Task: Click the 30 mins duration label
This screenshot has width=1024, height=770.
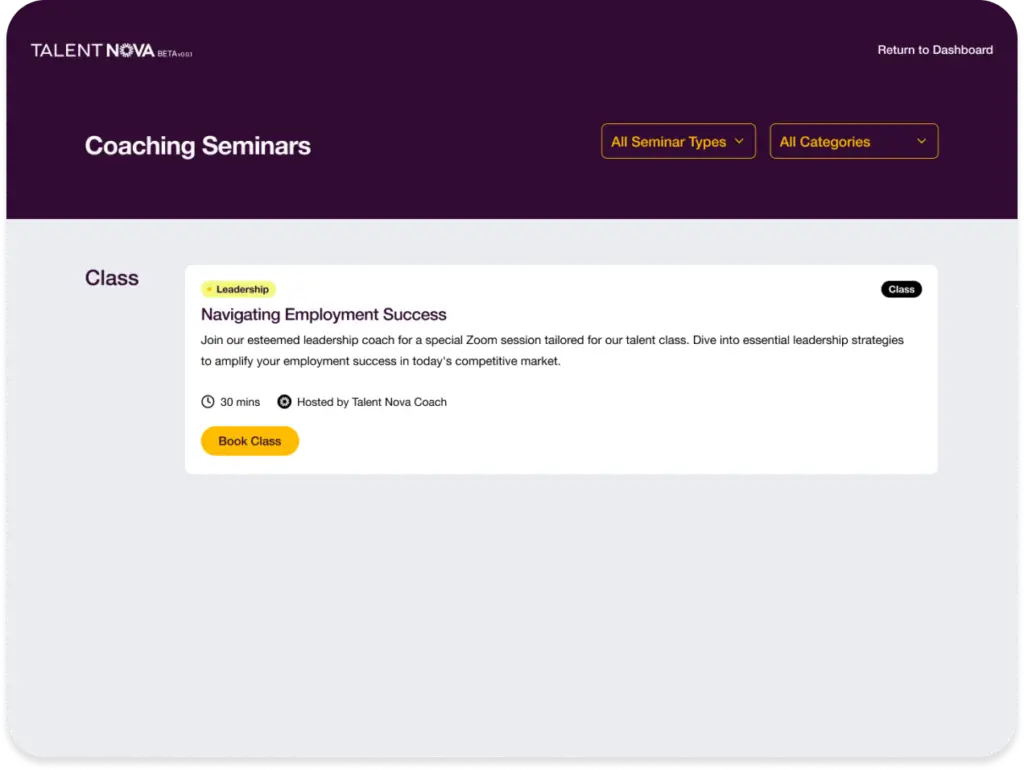Action: pyautogui.click(x=240, y=402)
